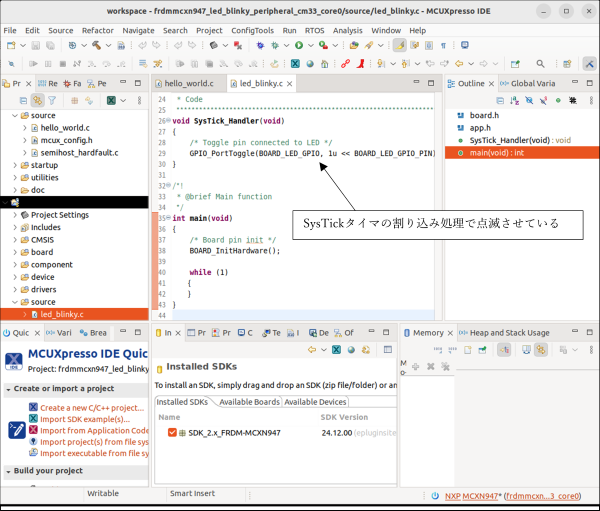The width and height of the screenshot is (600, 511).
Task: Toggle the SDK_2.x_FRDM-MCXN947 checkbox
Action: (172, 432)
